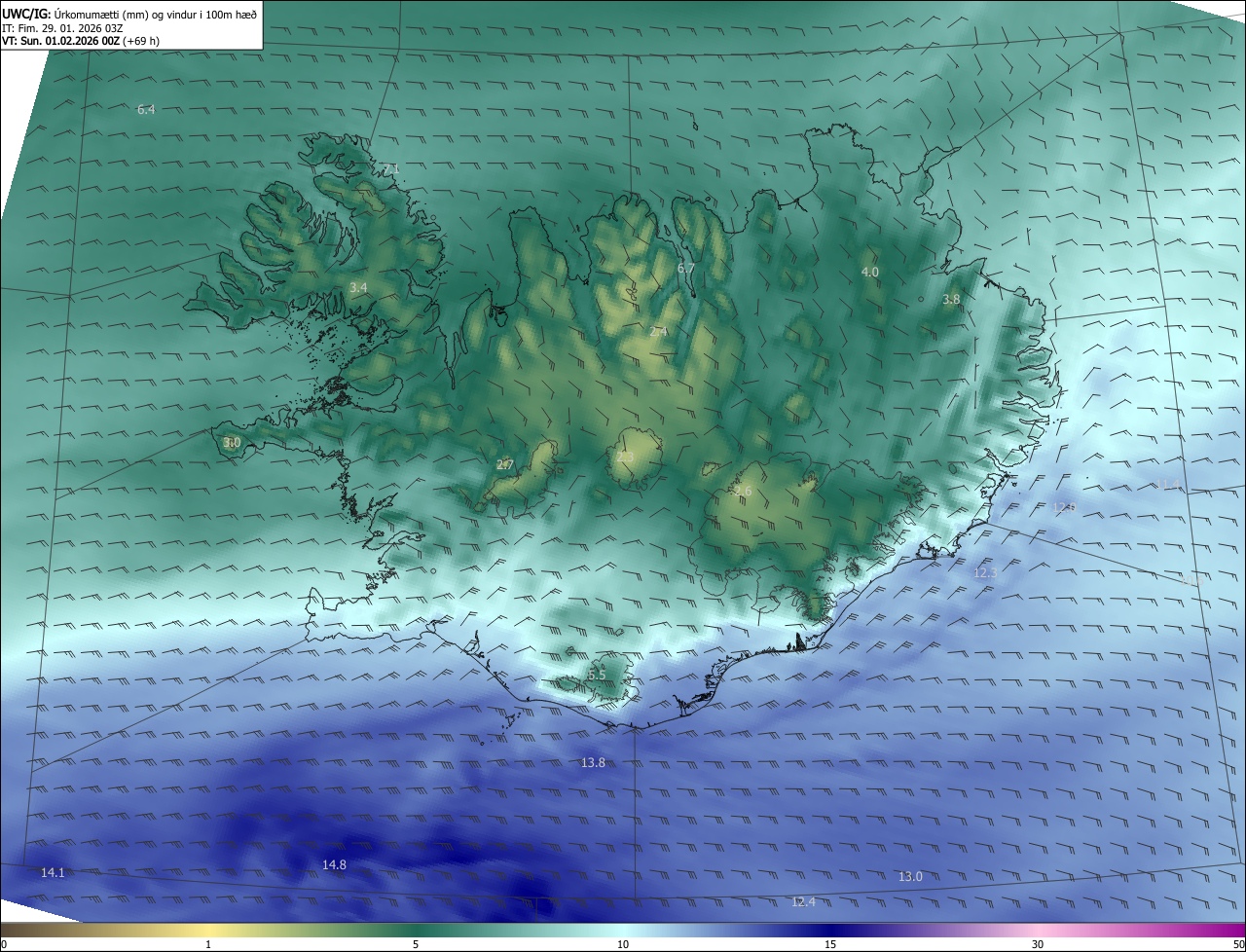Click the 3.8 value label in the east
1246x952 pixels.
(x=951, y=300)
